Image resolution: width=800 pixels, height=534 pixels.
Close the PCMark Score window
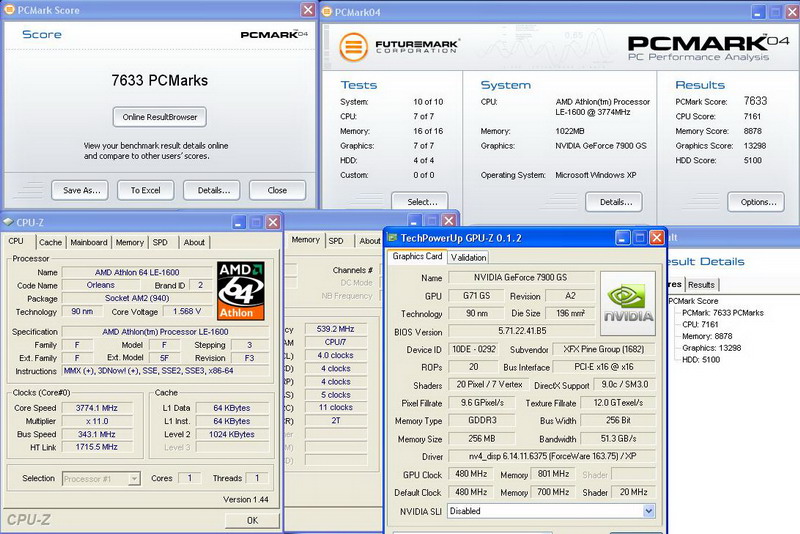pyautogui.click(x=308, y=10)
